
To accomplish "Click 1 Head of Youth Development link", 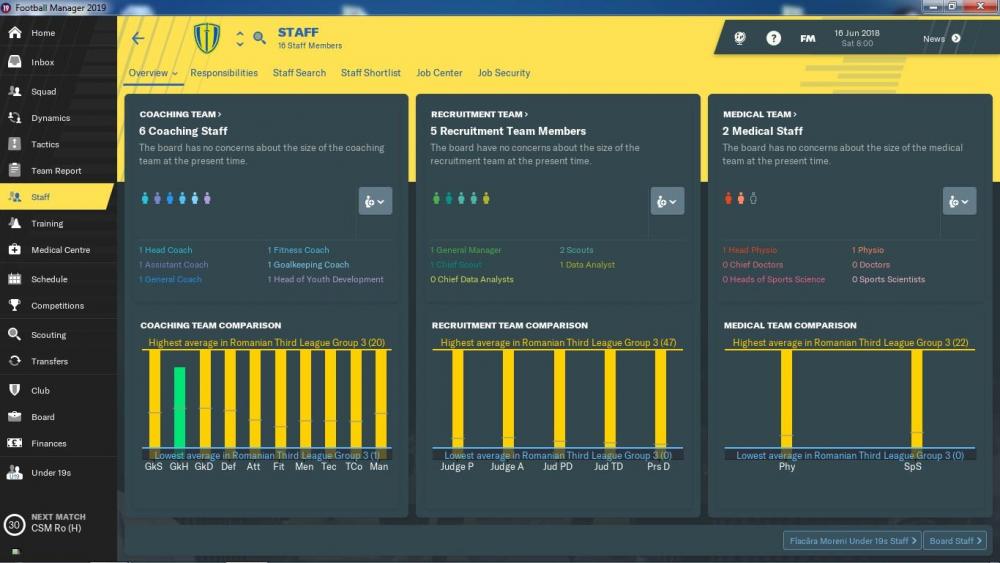I will (x=325, y=279).
